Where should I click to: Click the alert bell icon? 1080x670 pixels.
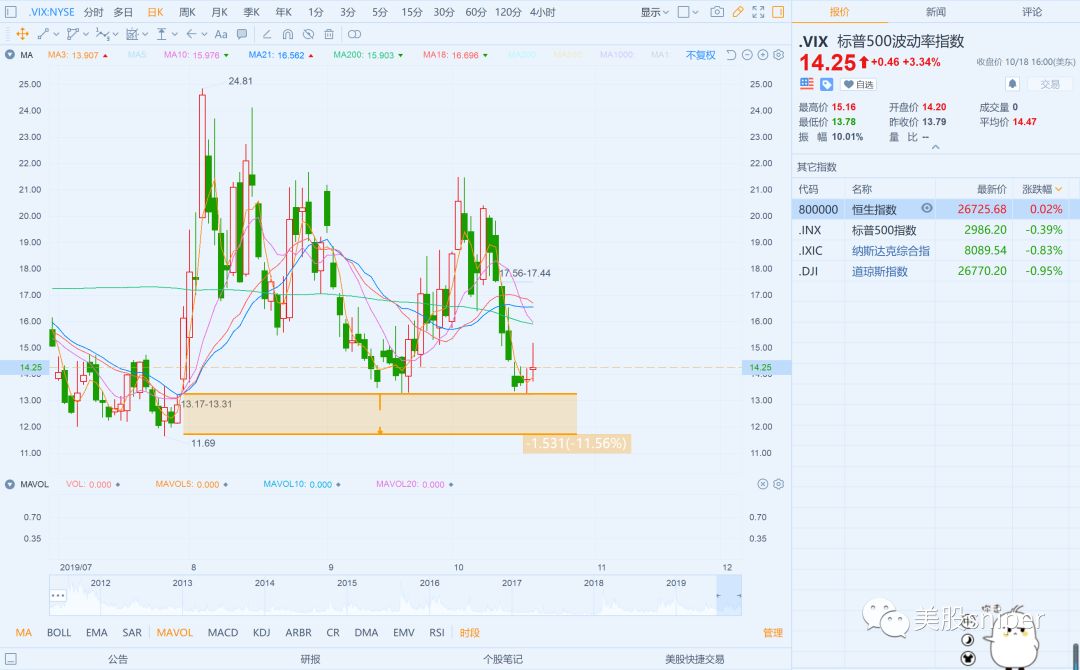(x=1012, y=84)
